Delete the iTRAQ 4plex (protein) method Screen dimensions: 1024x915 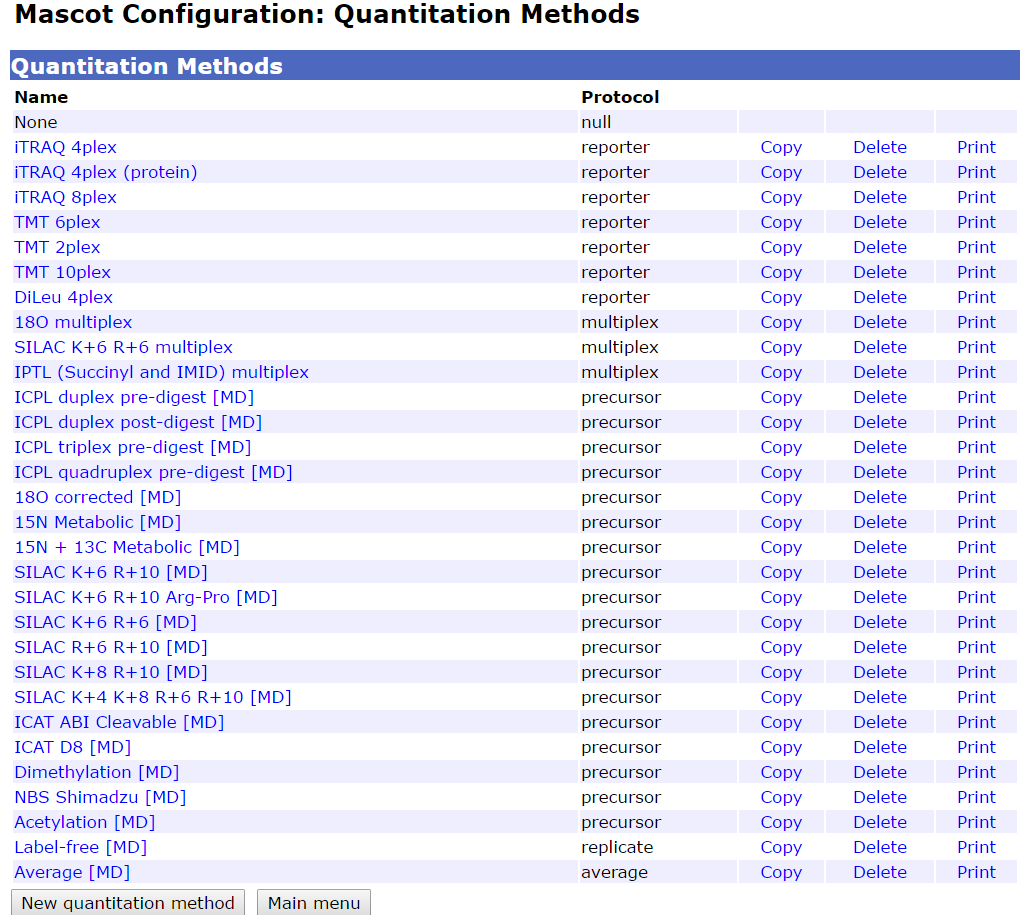pos(880,172)
